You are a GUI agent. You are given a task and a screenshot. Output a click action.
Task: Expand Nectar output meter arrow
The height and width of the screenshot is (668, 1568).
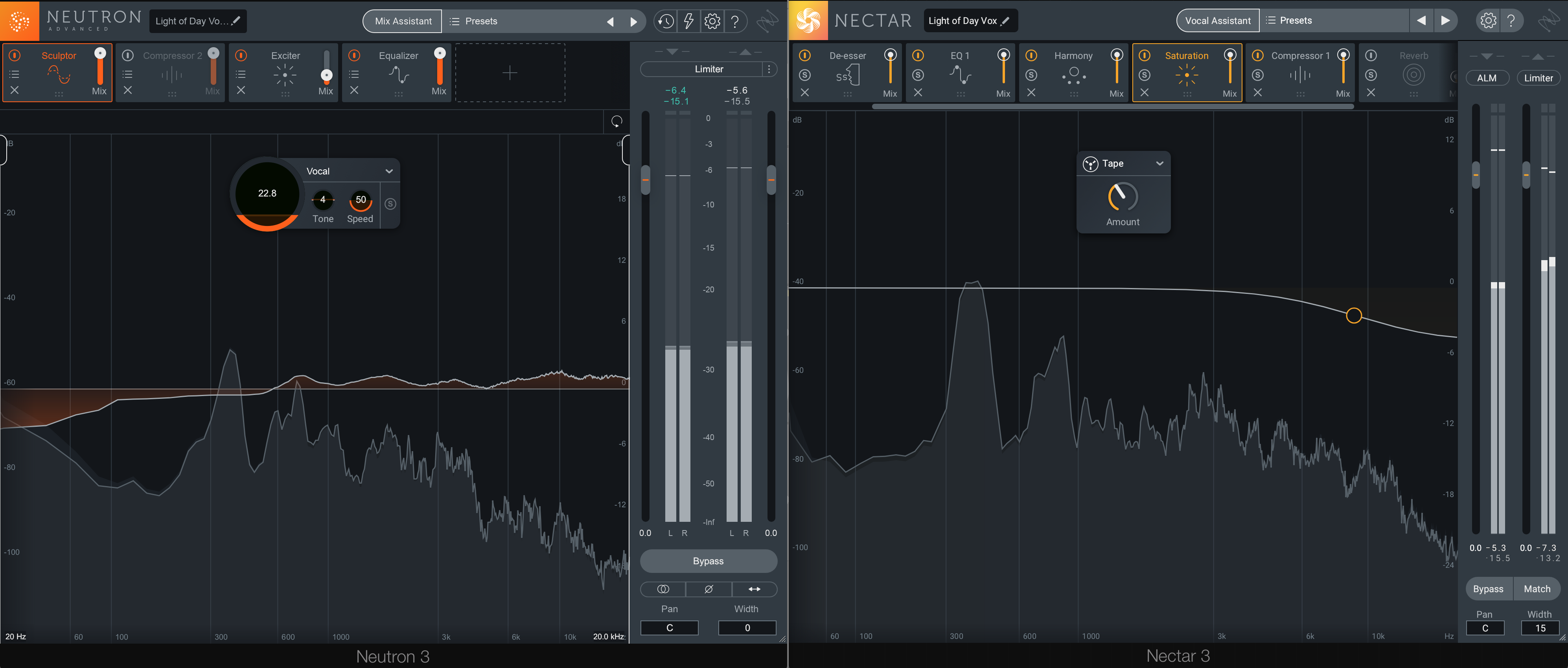tap(1538, 56)
